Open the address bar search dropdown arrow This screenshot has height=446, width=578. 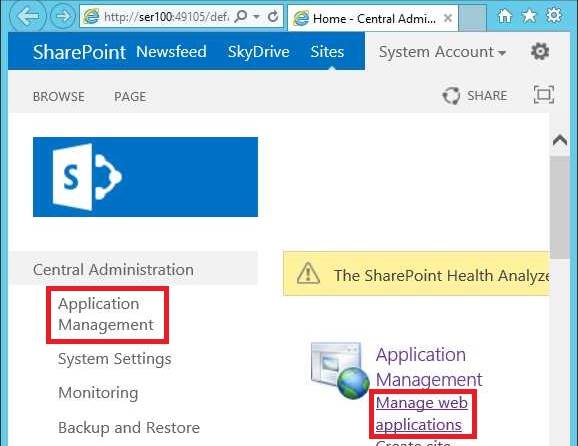[x=257, y=17]
